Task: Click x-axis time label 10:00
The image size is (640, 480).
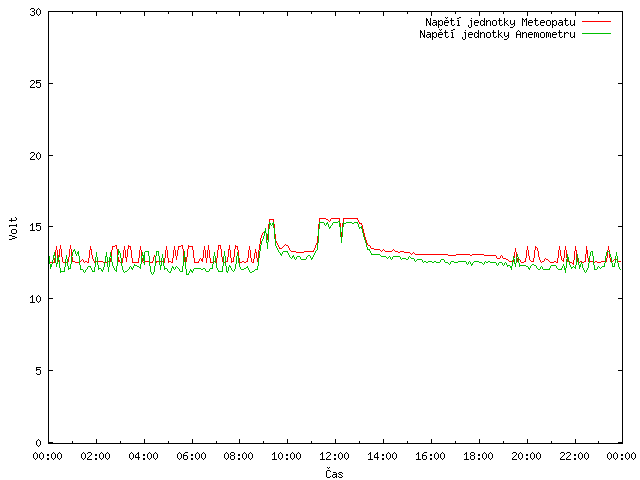Action: 287,456
